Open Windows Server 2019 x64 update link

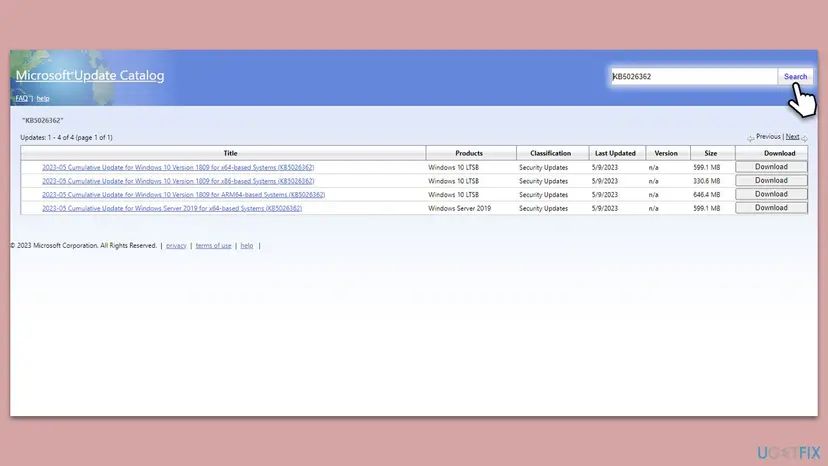pos(172,209)
